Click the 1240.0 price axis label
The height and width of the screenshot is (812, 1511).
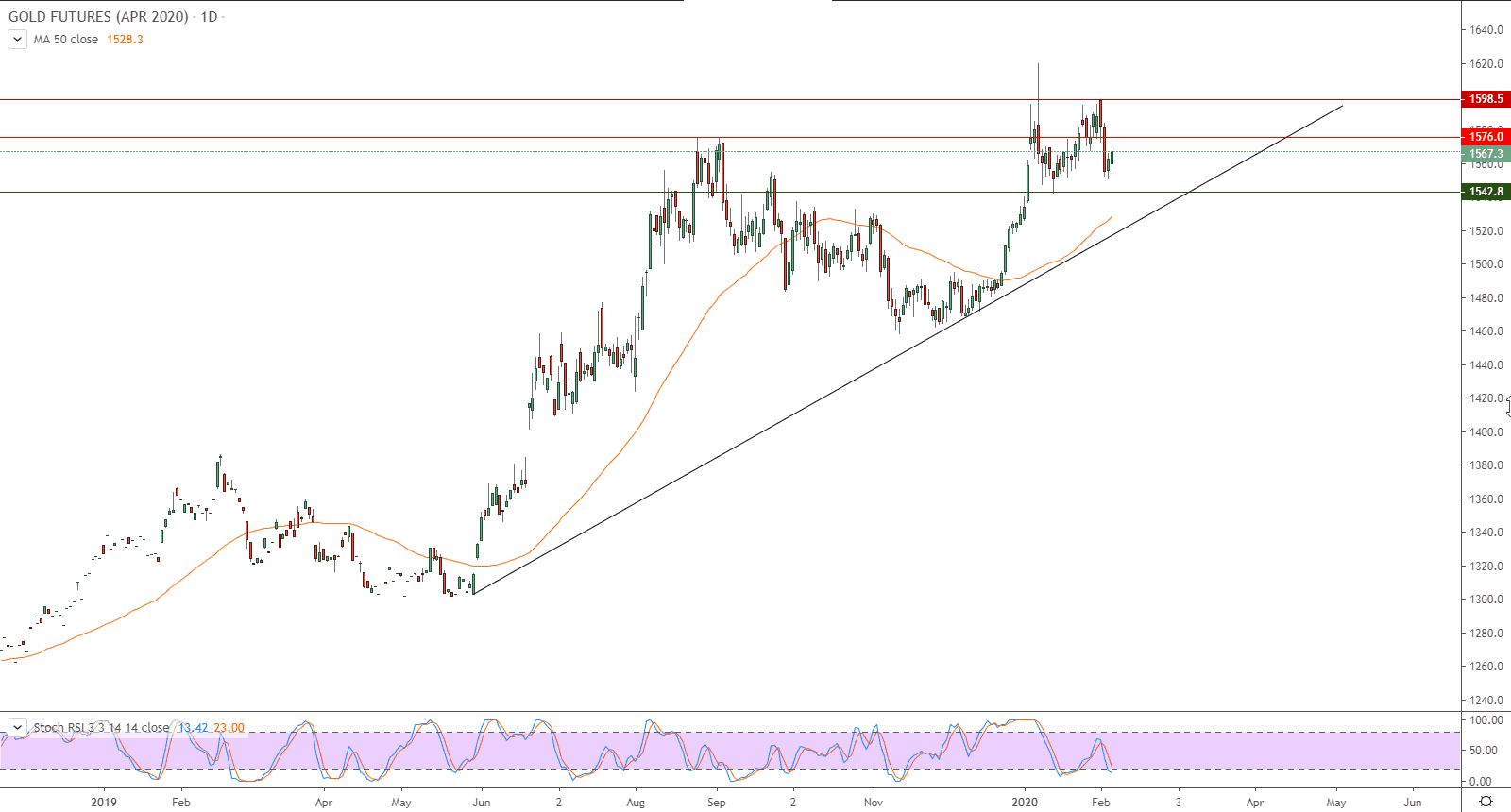pyautogui.click(x=1486, y=701)
